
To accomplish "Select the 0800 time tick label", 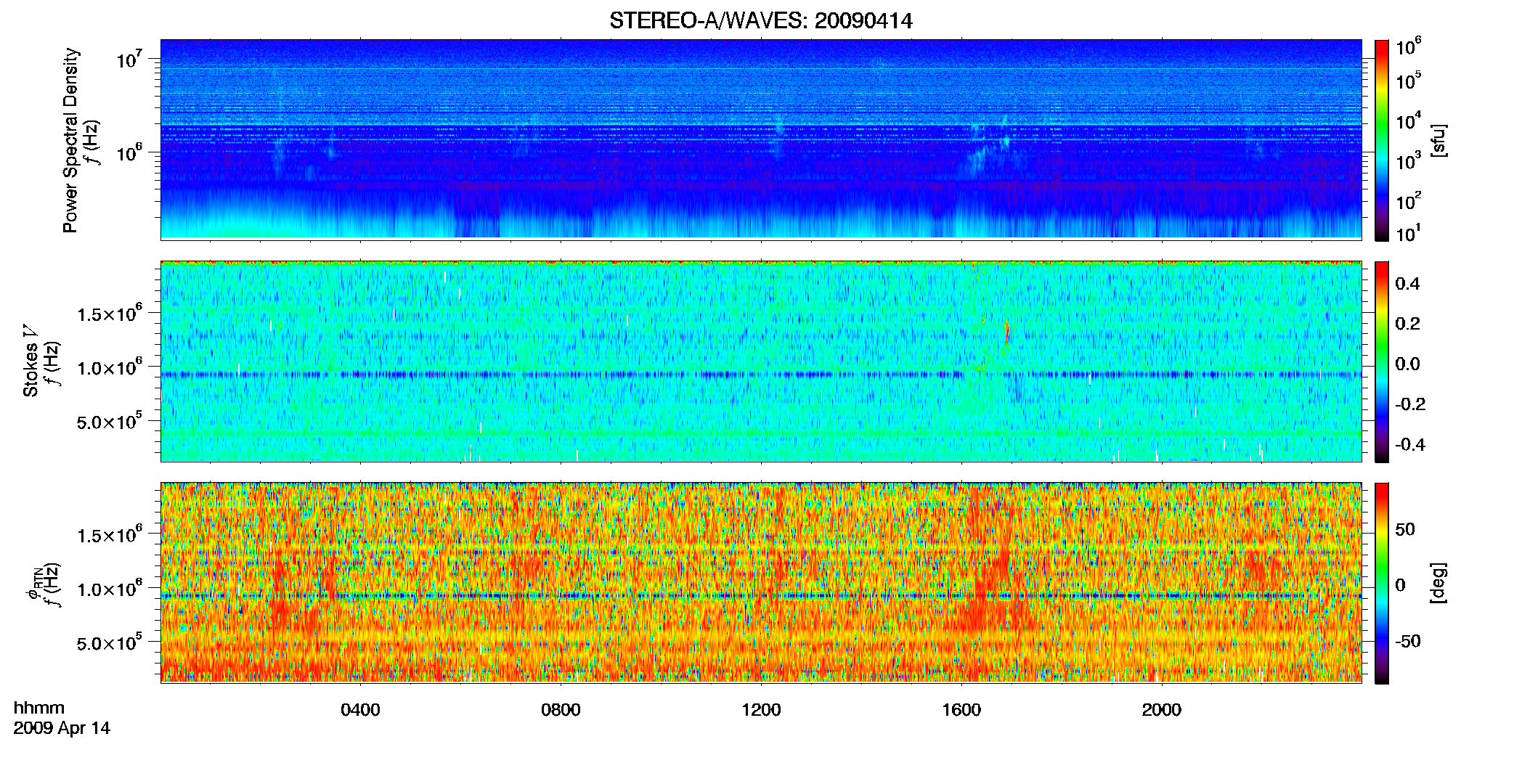I will tap(561, 710).
